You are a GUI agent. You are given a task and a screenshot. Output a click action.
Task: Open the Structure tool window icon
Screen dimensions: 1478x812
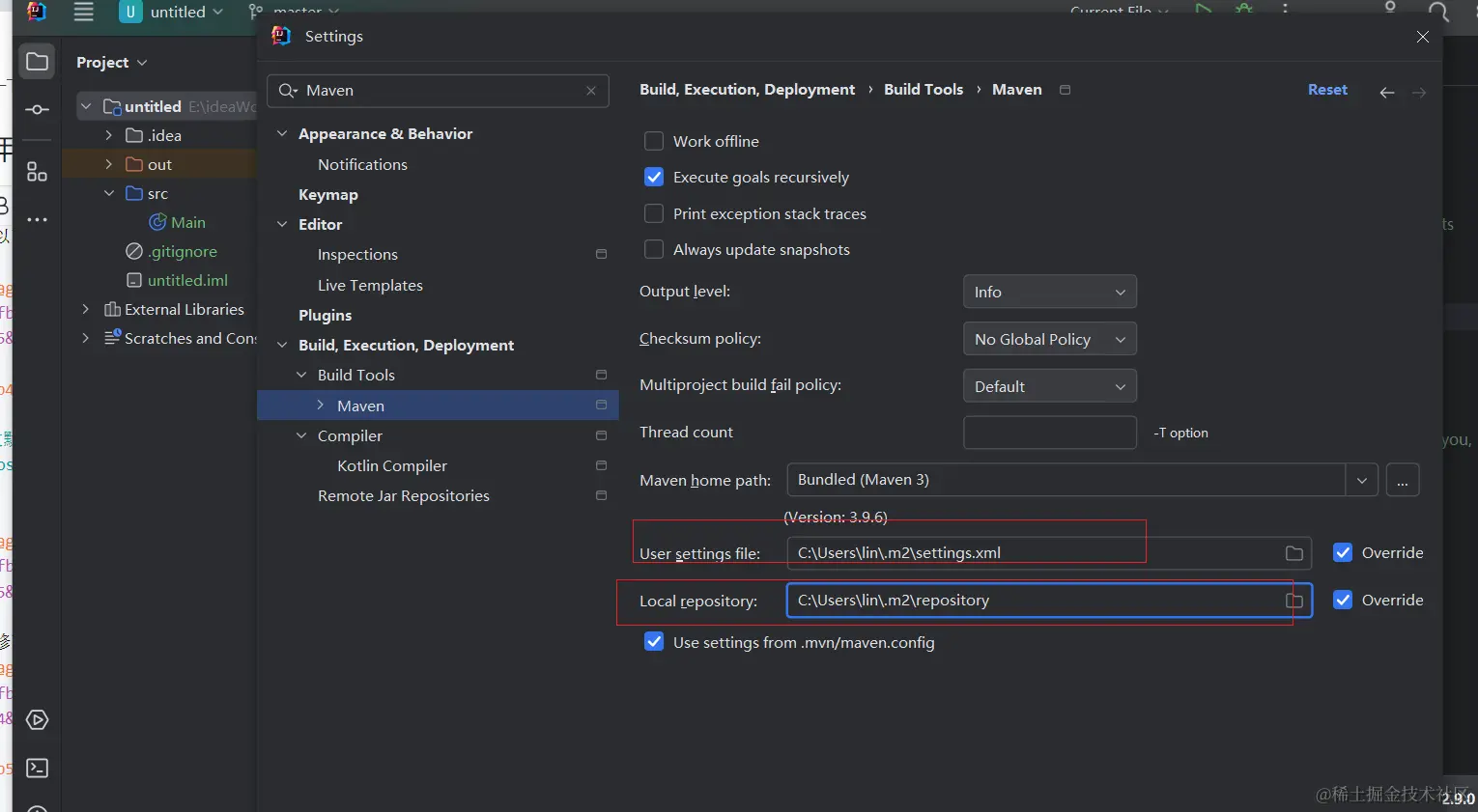tap(37, 172)
